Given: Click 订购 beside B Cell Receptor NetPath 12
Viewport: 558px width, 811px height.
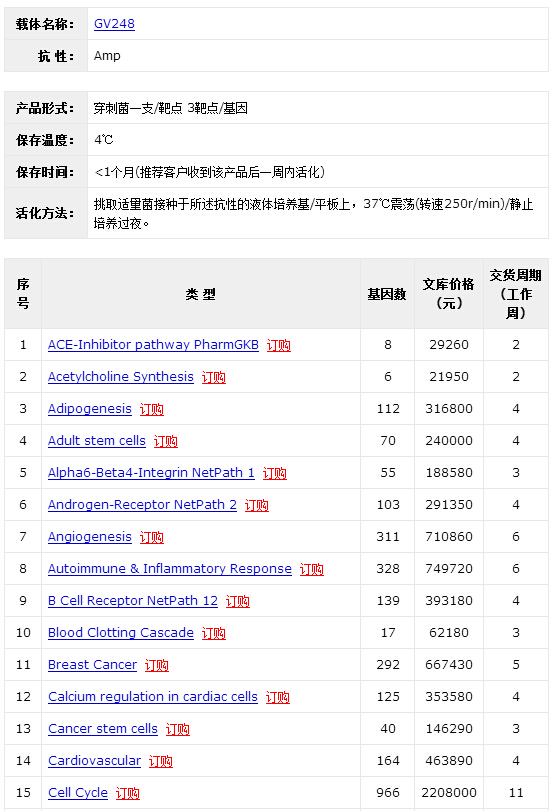Looking at the screenshot, I should (x=238, y=602).
